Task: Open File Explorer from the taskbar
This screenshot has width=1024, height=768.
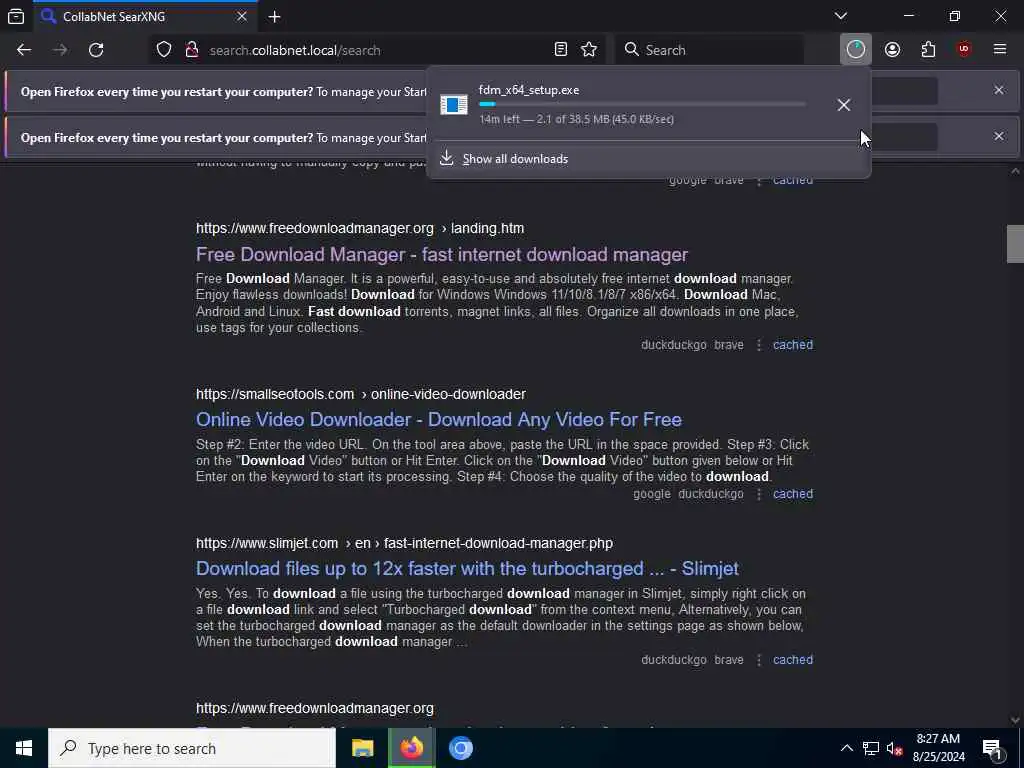Action: [362, 748]
